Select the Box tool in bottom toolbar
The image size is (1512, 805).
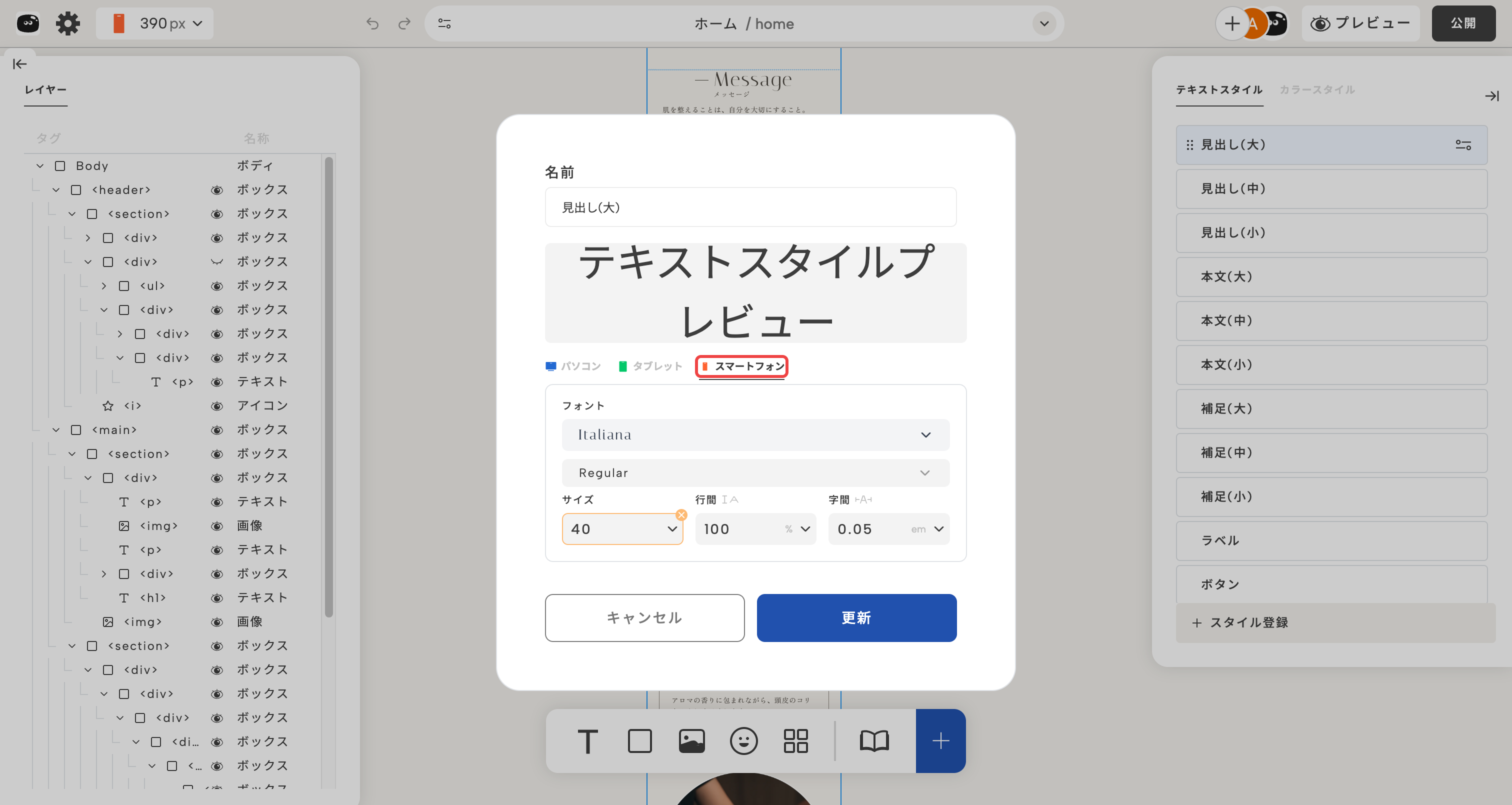[639, 741]
